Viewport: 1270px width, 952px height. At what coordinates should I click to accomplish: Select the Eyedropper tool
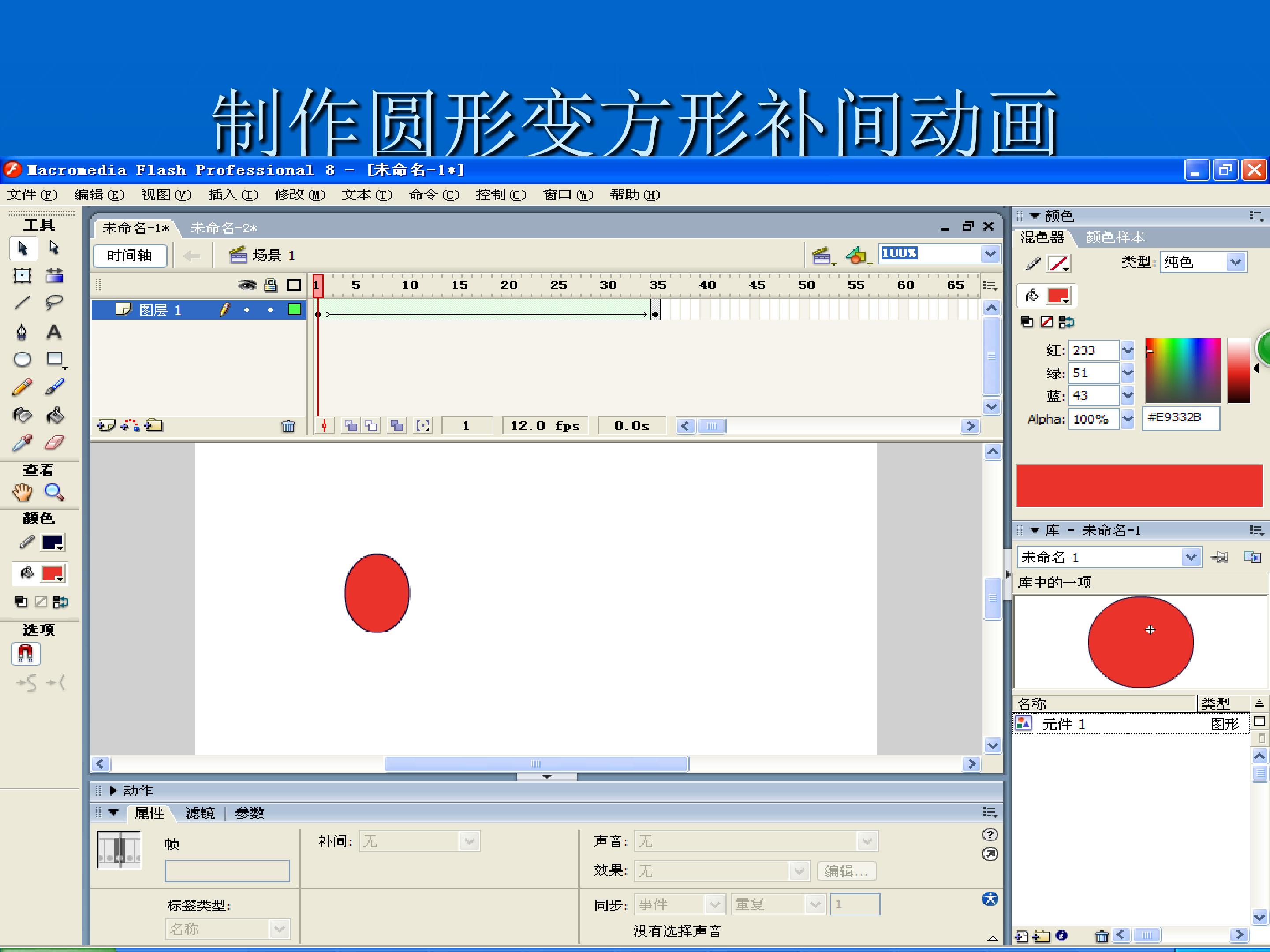click(x=22, y=443)
